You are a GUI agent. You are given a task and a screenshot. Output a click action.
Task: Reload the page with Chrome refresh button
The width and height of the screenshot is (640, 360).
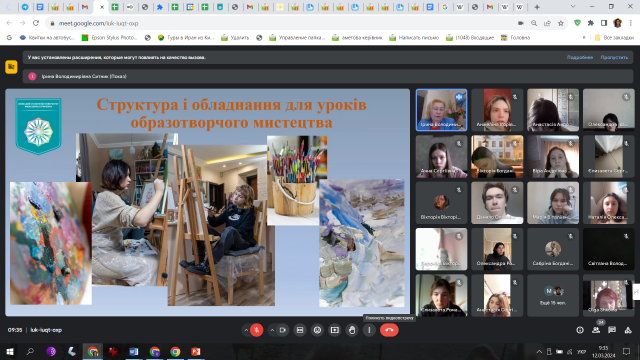[36, 23]
